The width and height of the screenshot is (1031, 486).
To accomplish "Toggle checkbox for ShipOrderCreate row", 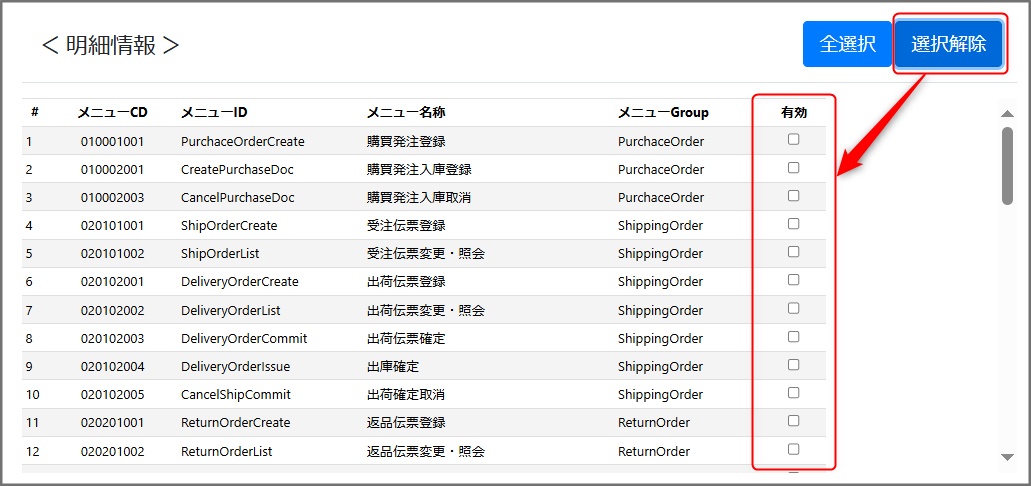I will pyautogui.click(x=793, y=224).
